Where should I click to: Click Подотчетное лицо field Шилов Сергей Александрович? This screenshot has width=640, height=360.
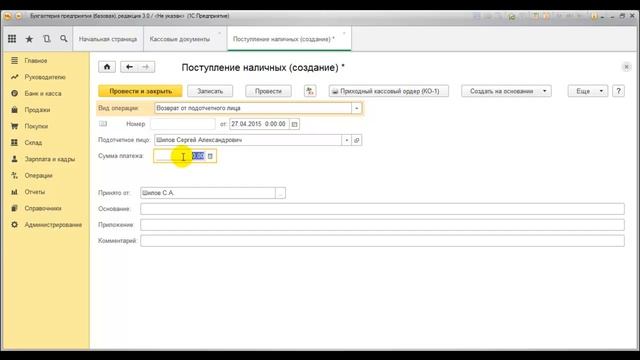point(248,140)
